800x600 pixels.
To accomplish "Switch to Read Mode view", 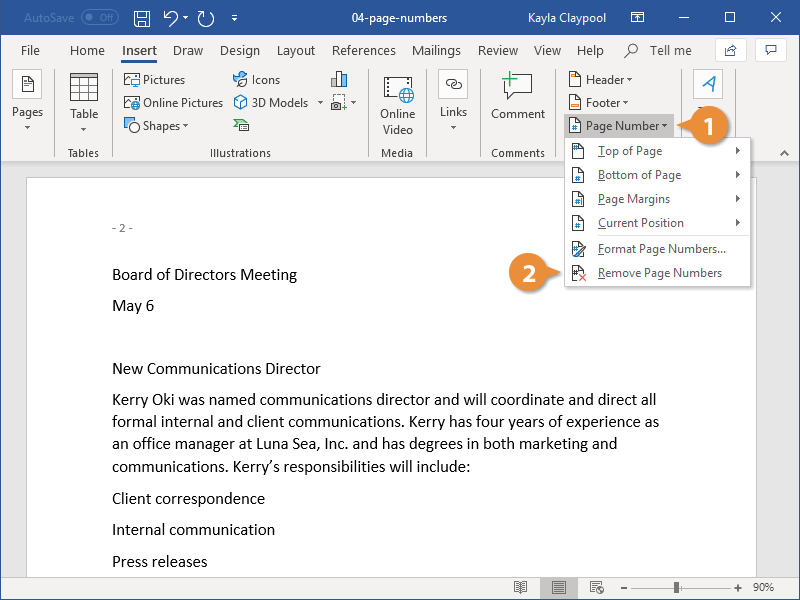I will pyautogui.click(x=520, y=587).
